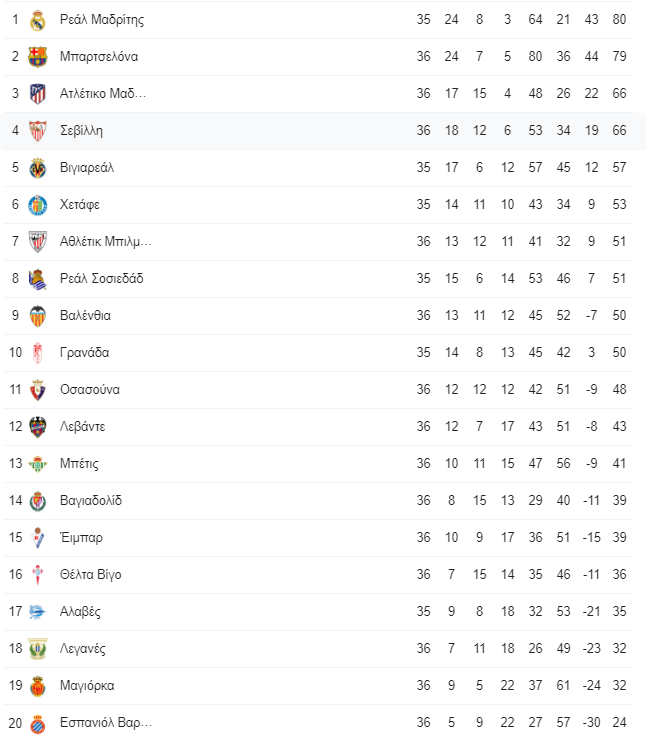
Task: Click the Betis green crest icon
Action: click(38, 464)
